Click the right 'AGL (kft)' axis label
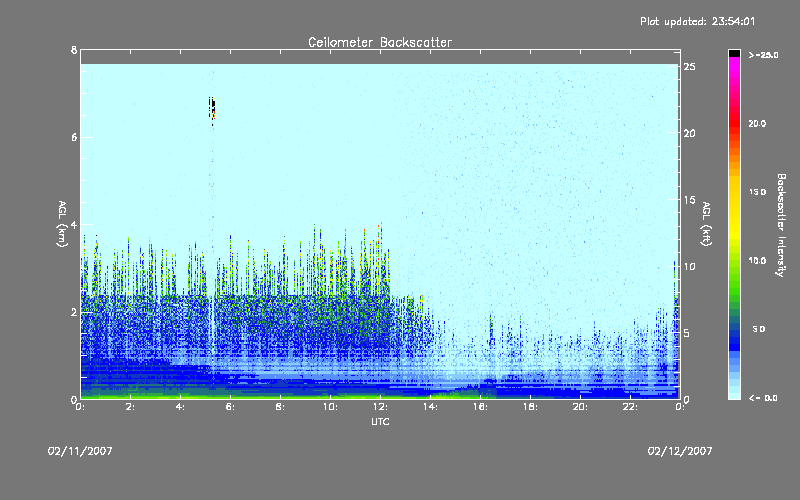The width and height of the screenshot is (800, 500). pos(706,224)
